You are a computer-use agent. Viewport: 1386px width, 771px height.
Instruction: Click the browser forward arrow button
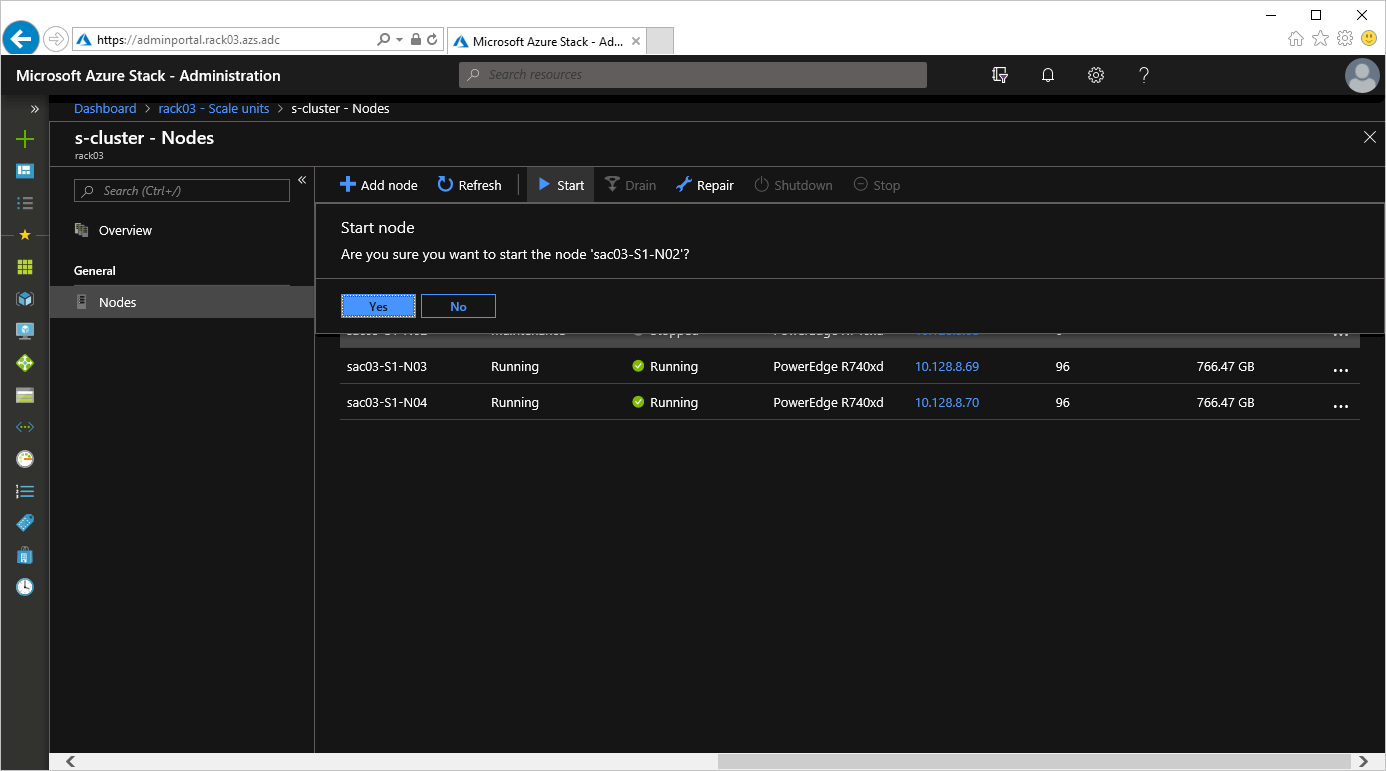[56, 39]
